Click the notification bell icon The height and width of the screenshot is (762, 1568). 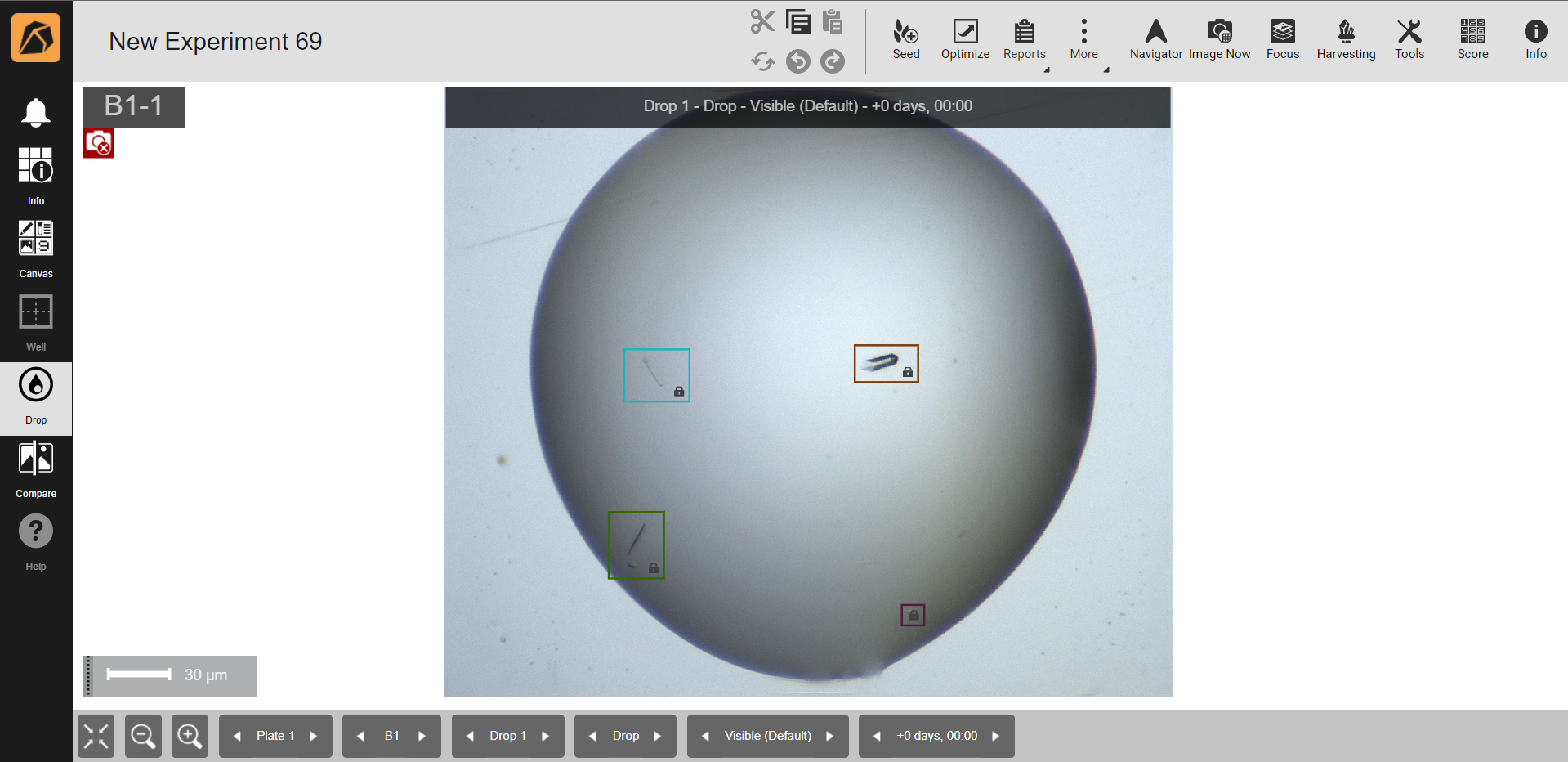[36, 113]
